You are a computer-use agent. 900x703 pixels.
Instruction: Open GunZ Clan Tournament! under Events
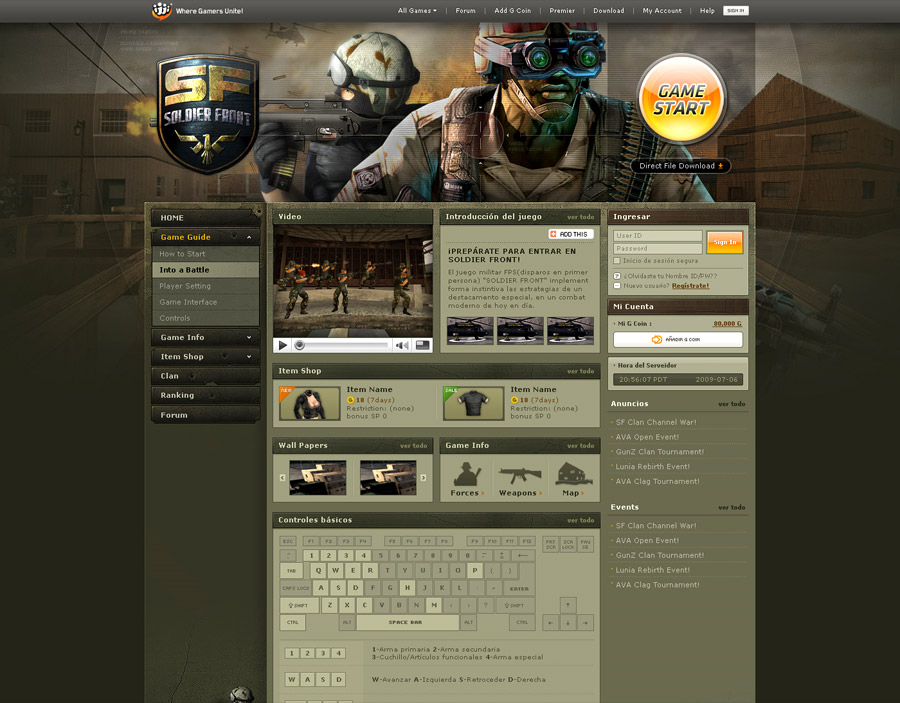(x=660, y=555)
